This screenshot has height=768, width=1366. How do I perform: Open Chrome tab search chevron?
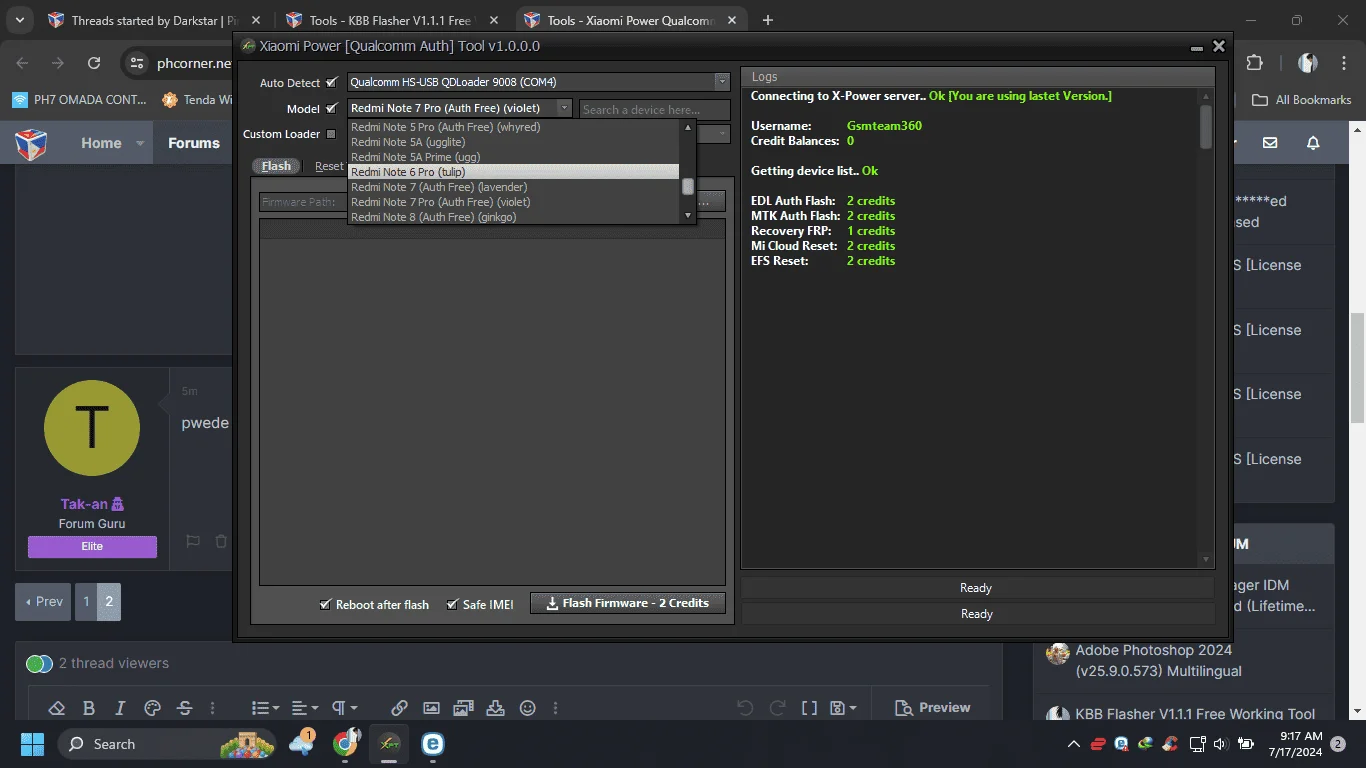coord(19,20)
